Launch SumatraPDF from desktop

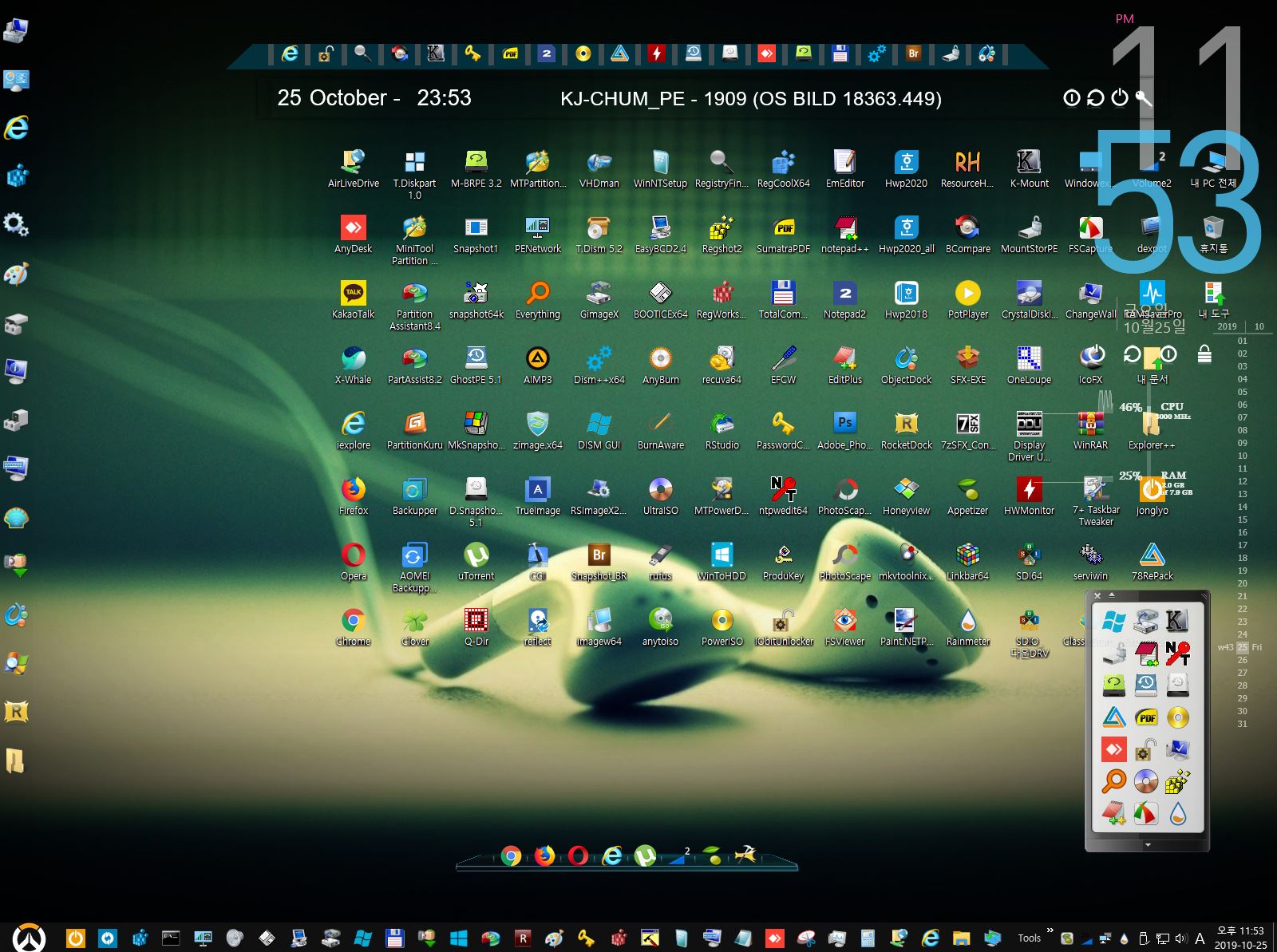click(783, 234)
